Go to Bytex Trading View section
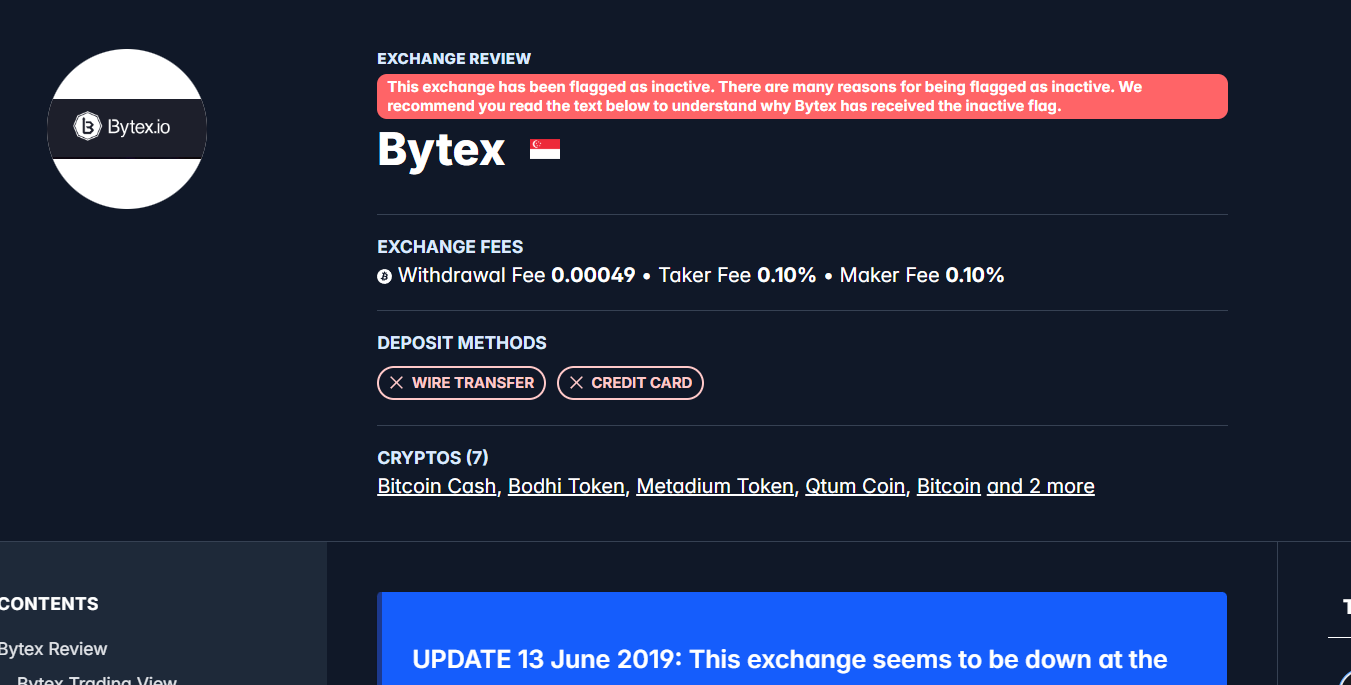This screenshot has height=685, width=1351. click(97, 680)
